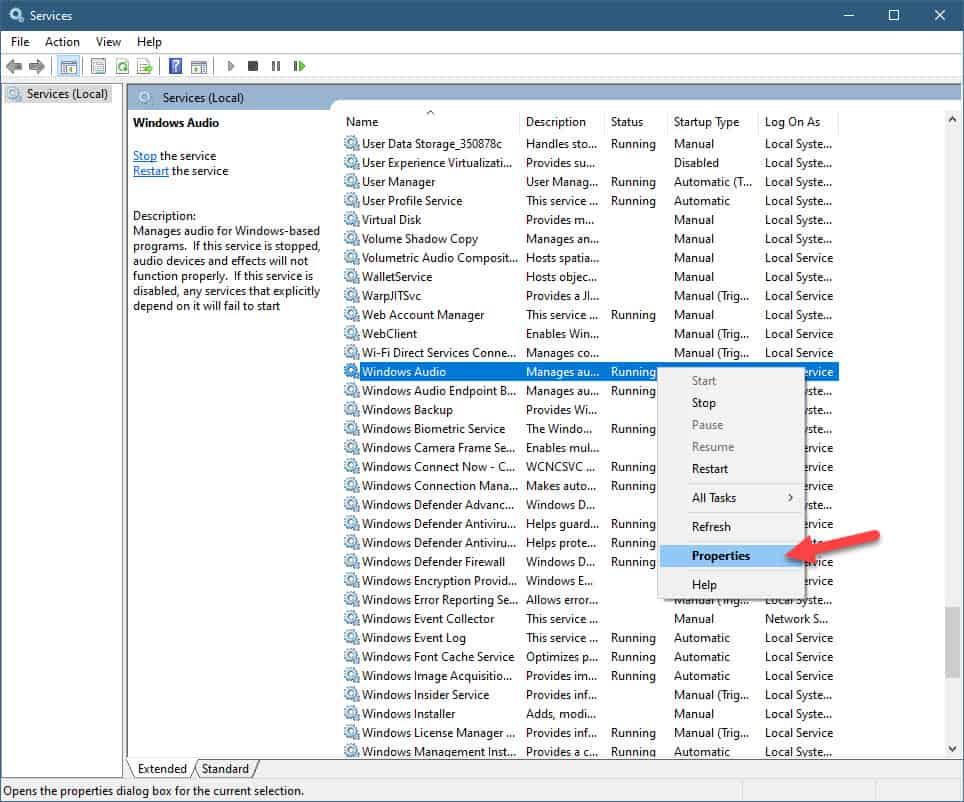Click gear icon beside Windows Backup row

click(351, 410)
